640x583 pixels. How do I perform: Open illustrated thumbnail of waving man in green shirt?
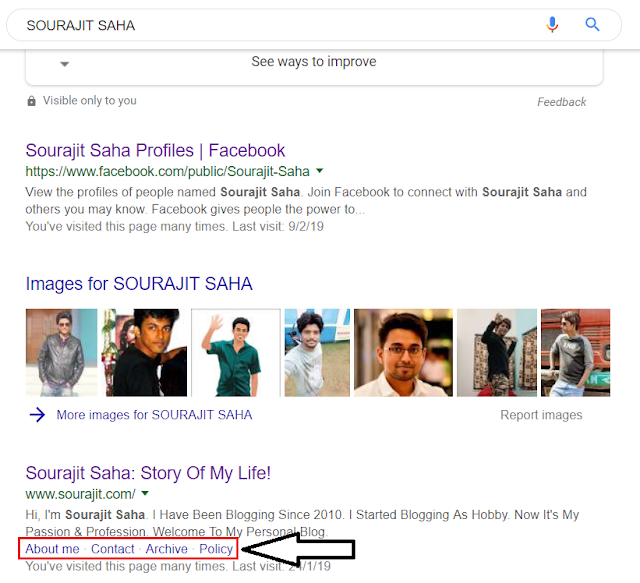tap(236, 353)
